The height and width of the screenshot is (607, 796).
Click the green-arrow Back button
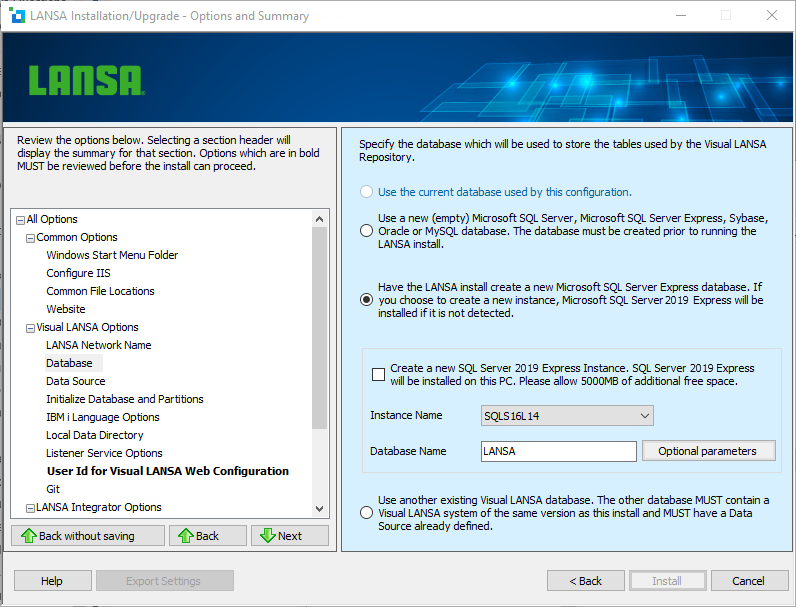[x=208, y=535]
